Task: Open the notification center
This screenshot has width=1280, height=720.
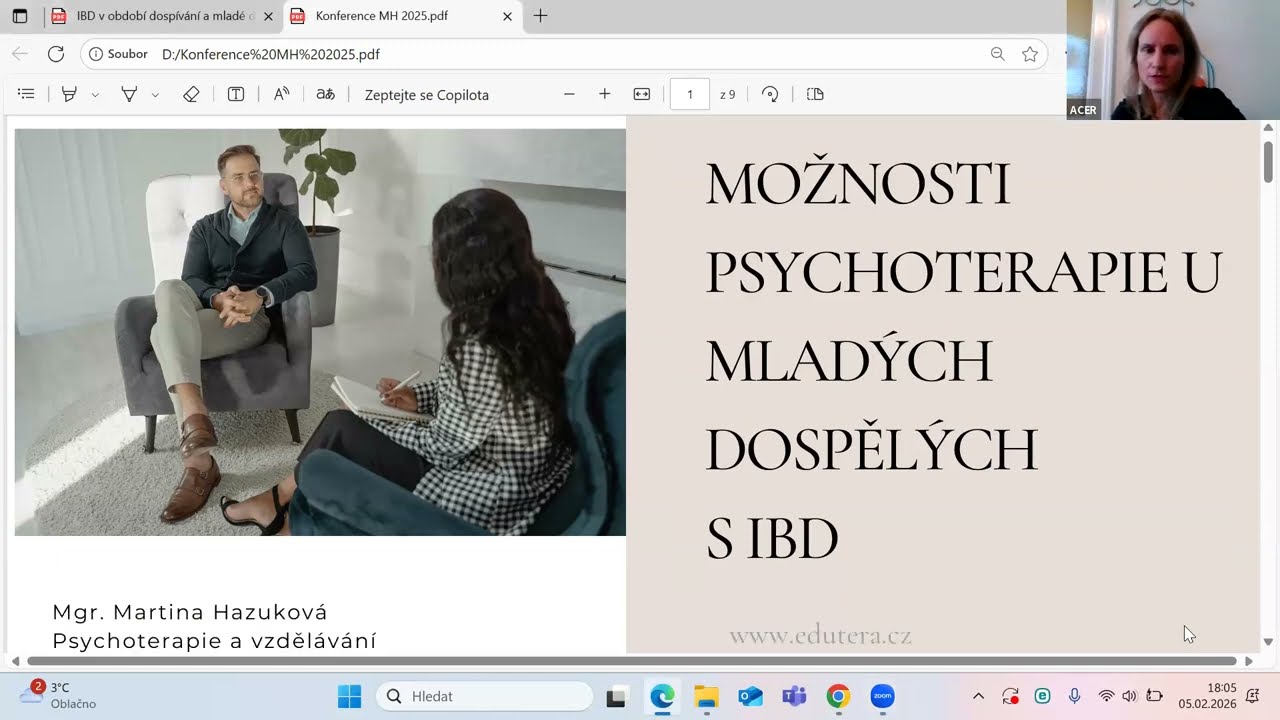Action: tap(1252, 697)
